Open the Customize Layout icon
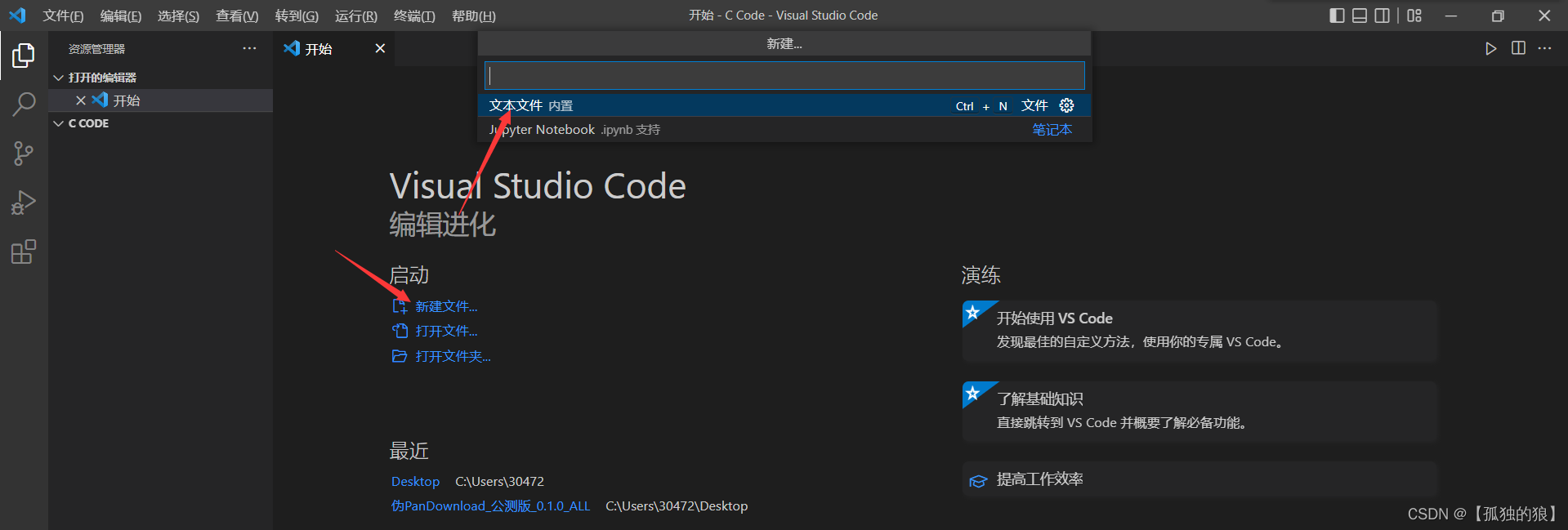This screenshot has height=530, width=1568. tap(1414, 16)
